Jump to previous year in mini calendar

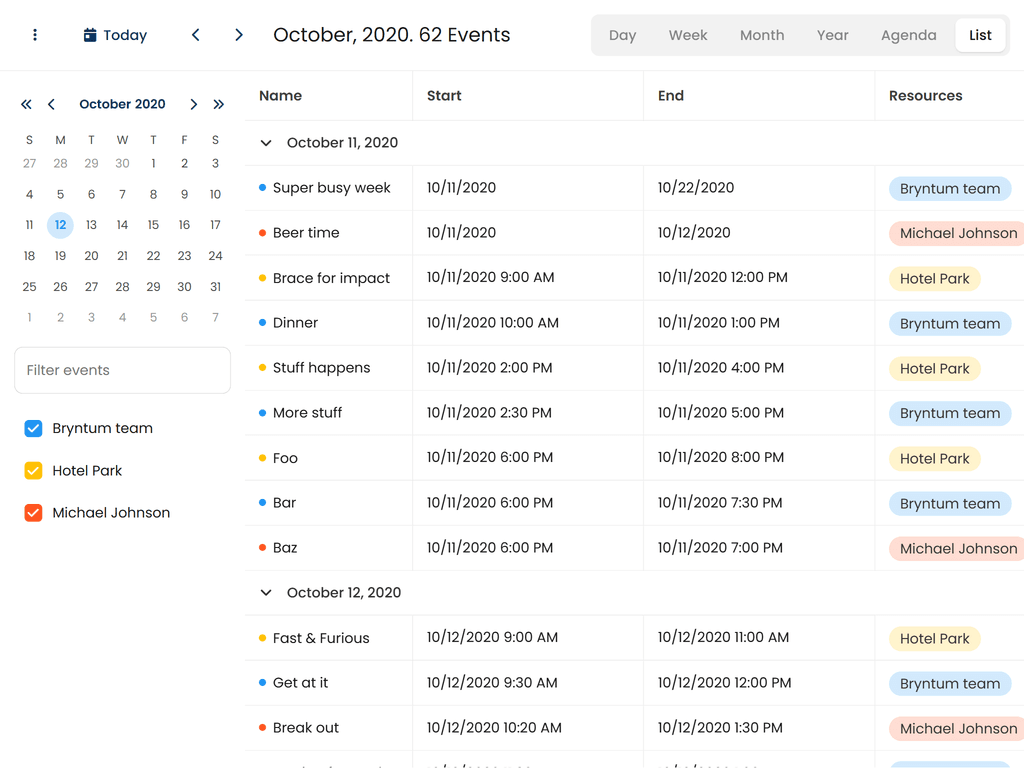(x=26, y=104)
